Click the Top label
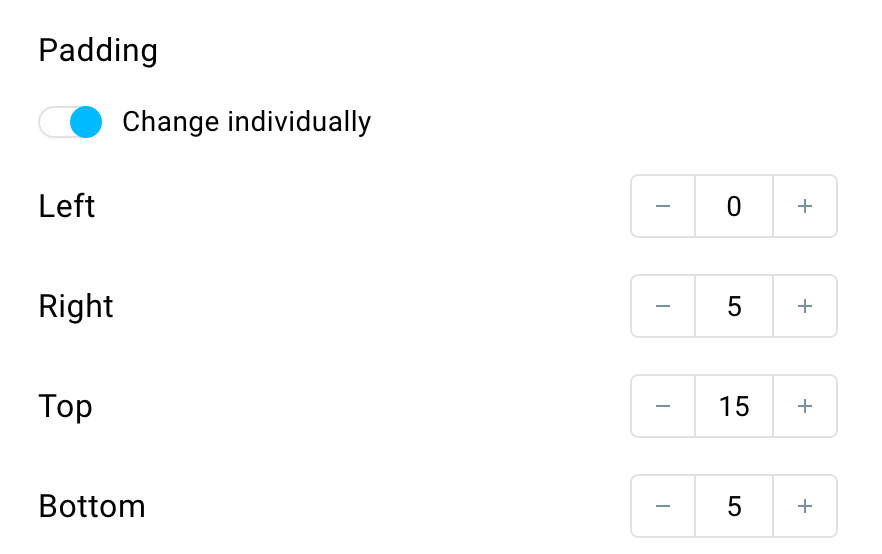The image size is (882, 554). [x=65, y=407]
